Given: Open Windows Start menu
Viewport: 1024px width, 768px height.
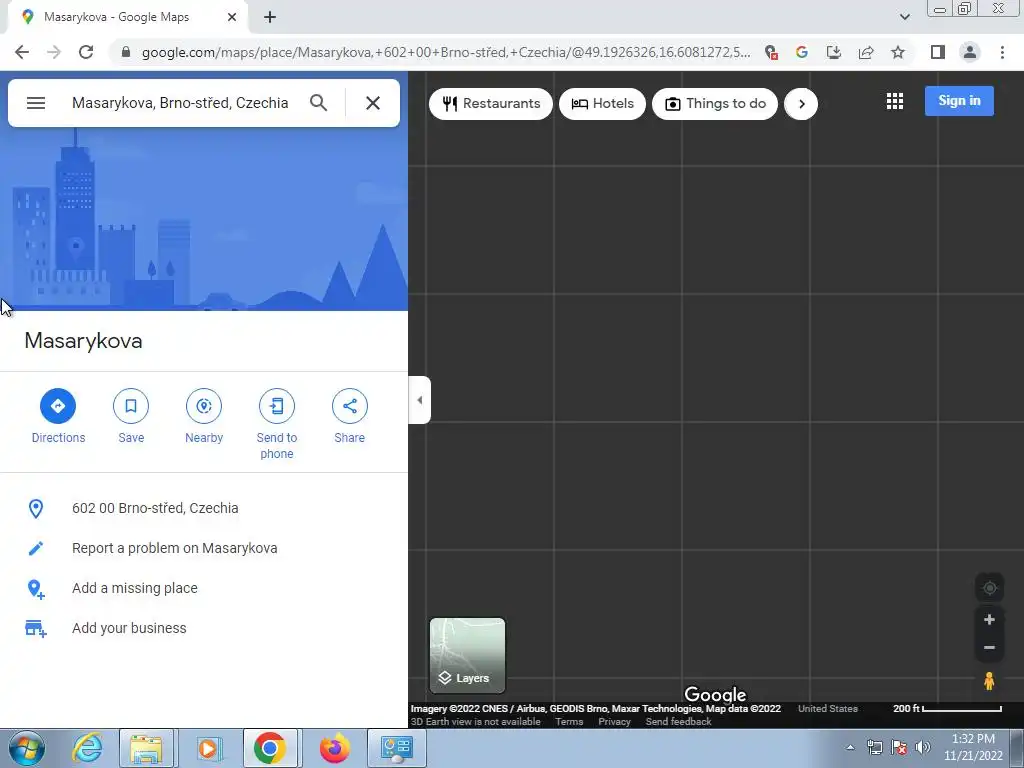Looking at the screenshot, I should (x=27, y=748).
